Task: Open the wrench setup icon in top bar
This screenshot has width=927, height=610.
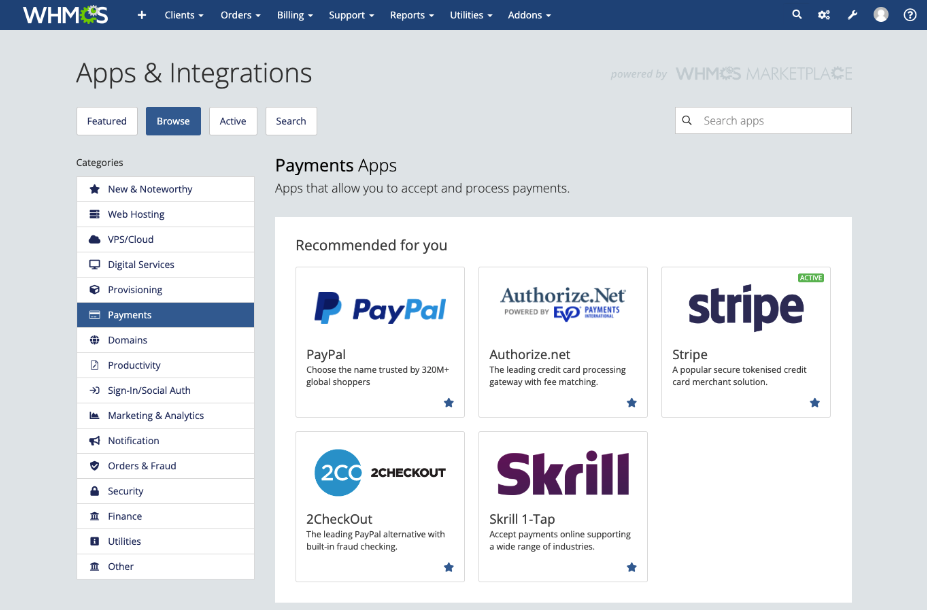Action: [852, 15]
